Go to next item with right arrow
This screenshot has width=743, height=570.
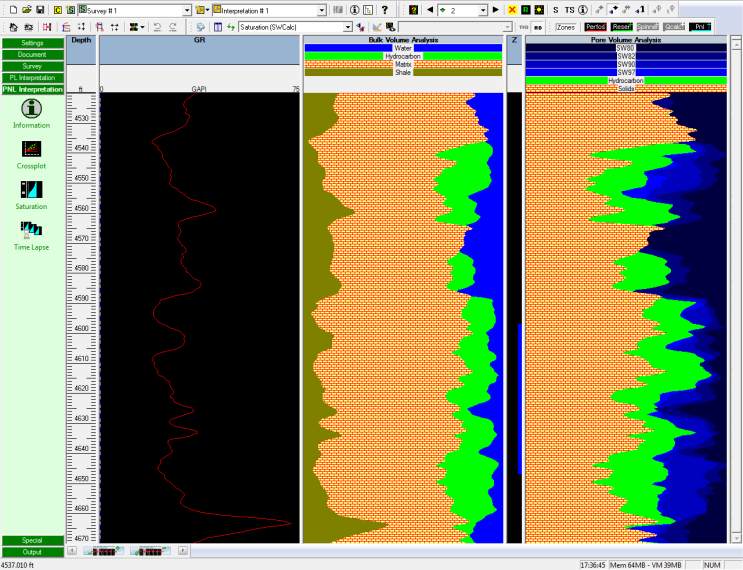pos(496,10)
